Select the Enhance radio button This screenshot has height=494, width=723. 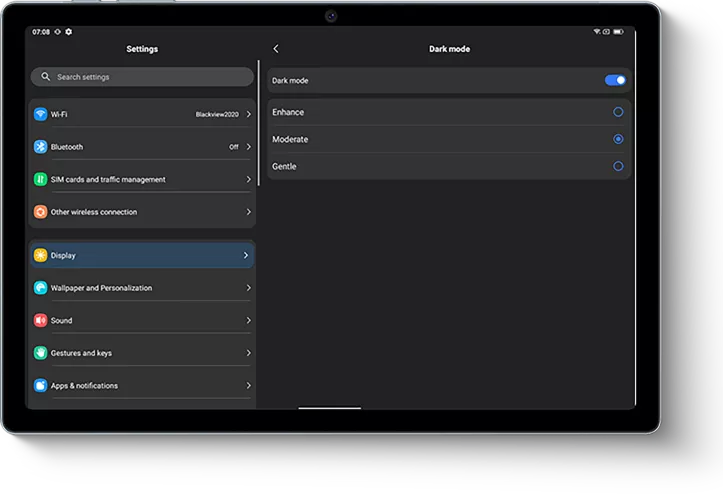coord(618,112)
